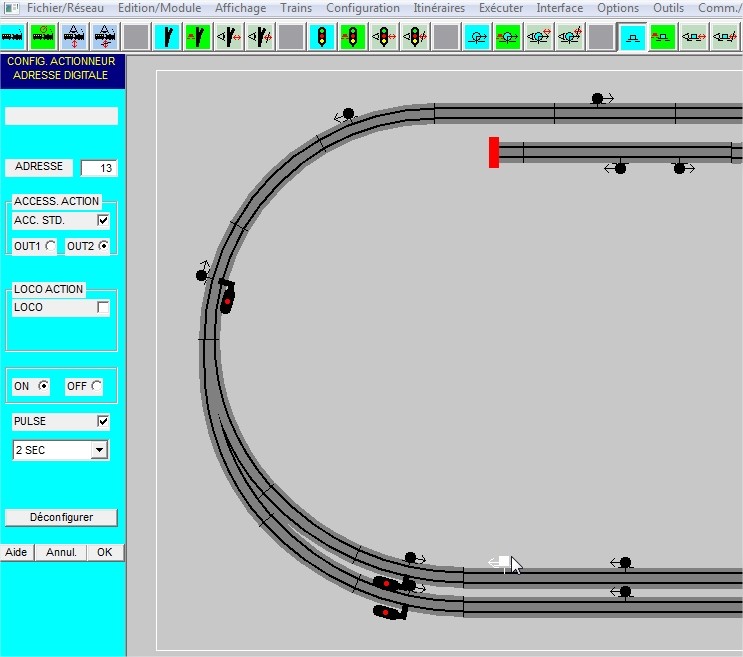743x657 pixels.
Task: Open the 2 SEC pulse duration dropdown
Action: [99, 450]
